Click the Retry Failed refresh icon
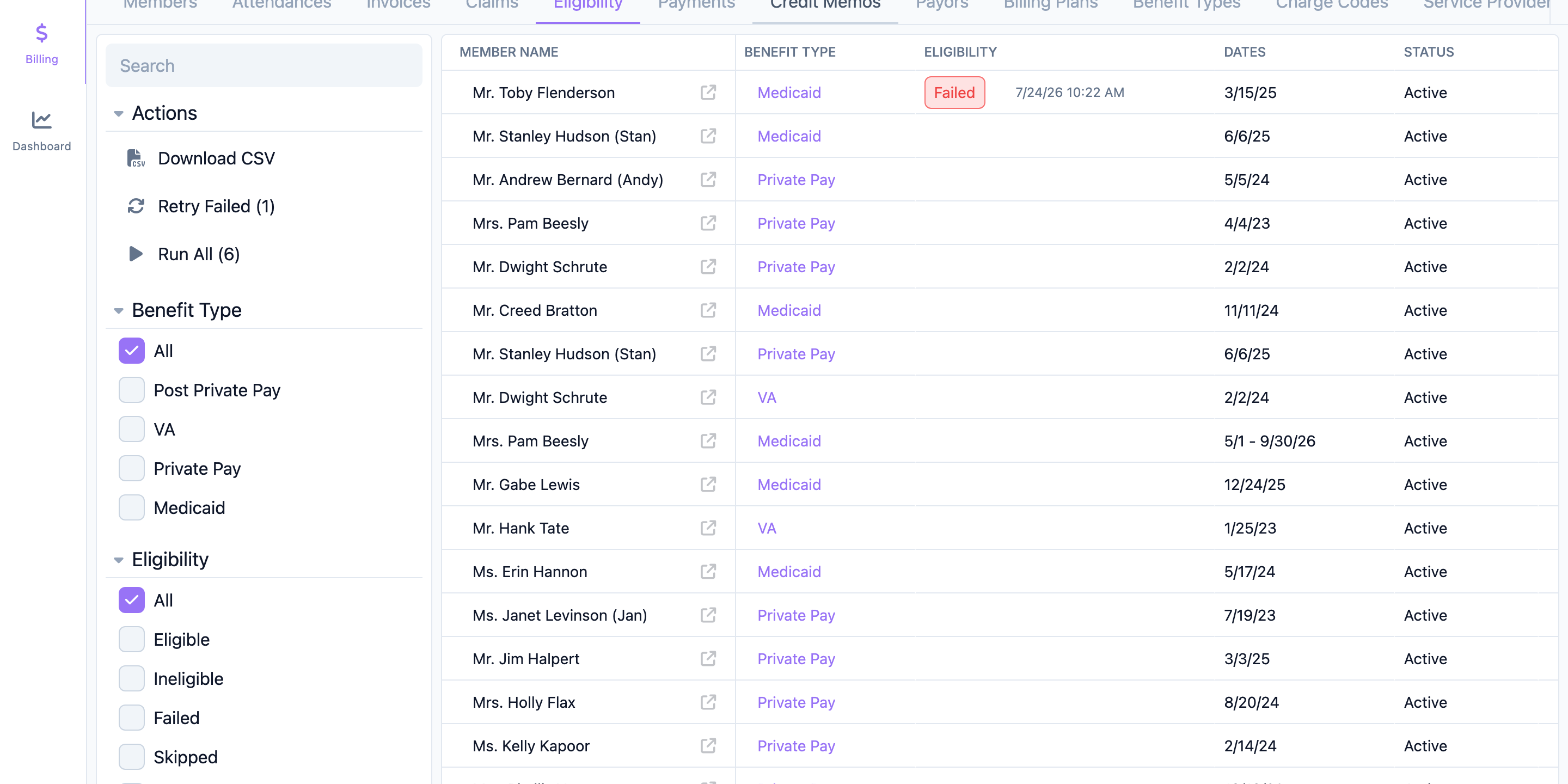Image resolution: width=1568 pixels, height=784 pixels. pos(136,206)
